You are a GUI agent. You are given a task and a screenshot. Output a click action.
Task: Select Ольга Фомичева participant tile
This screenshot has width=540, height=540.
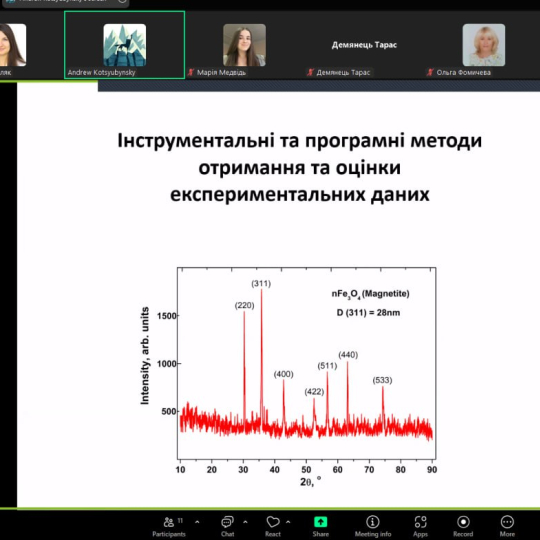[x=482, y=45]
